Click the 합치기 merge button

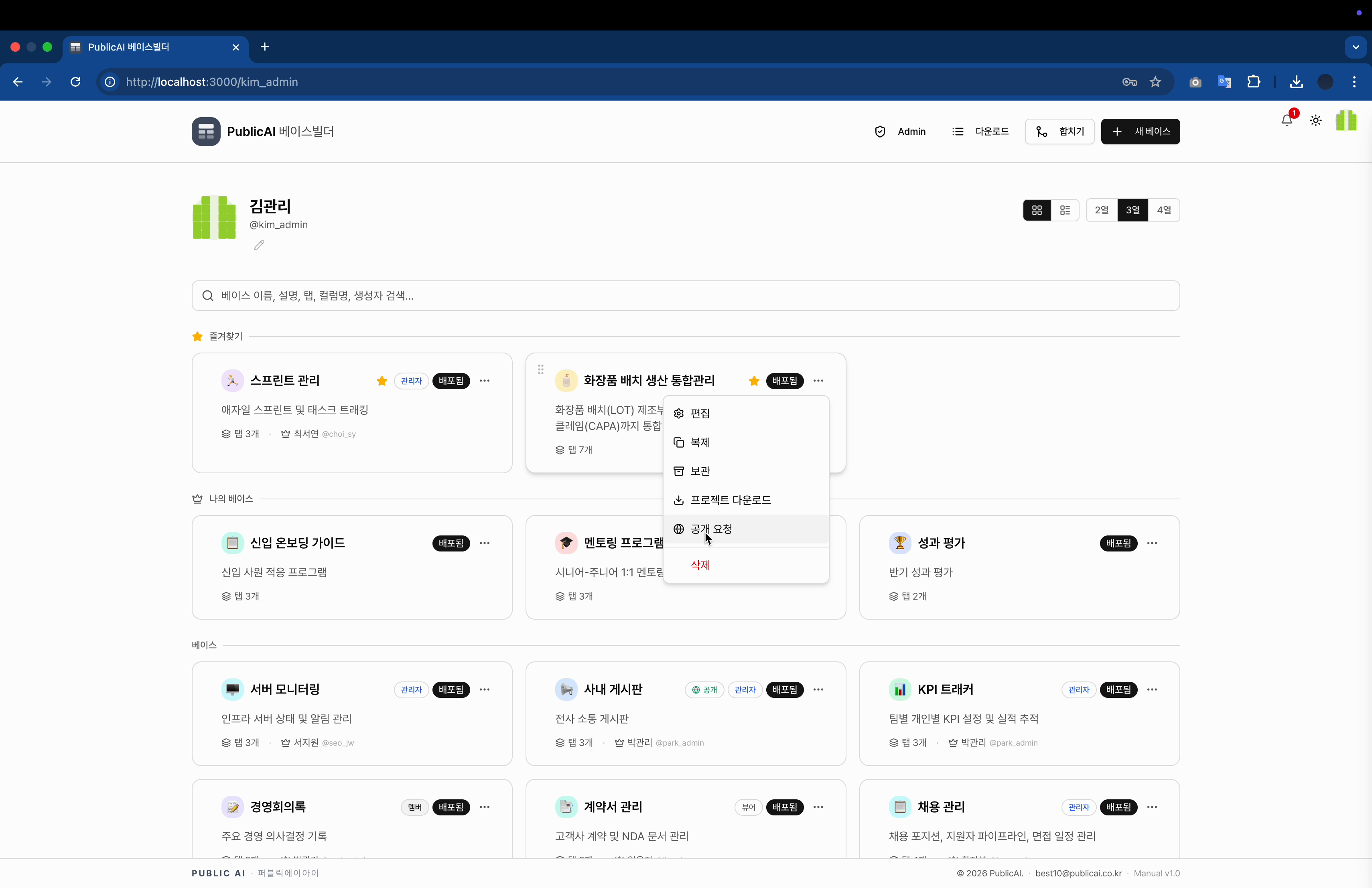(x=1060, y=131)
